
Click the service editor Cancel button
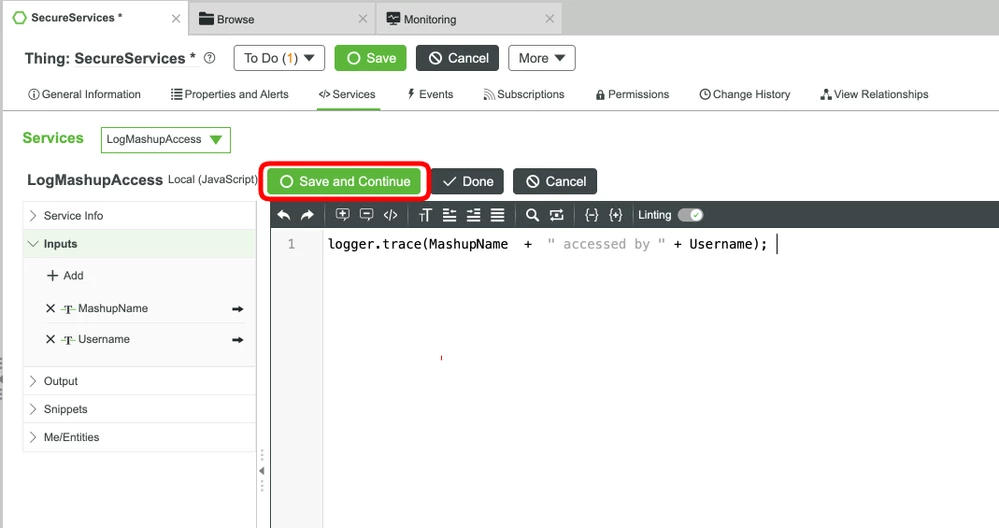click(x=555, y=182)
